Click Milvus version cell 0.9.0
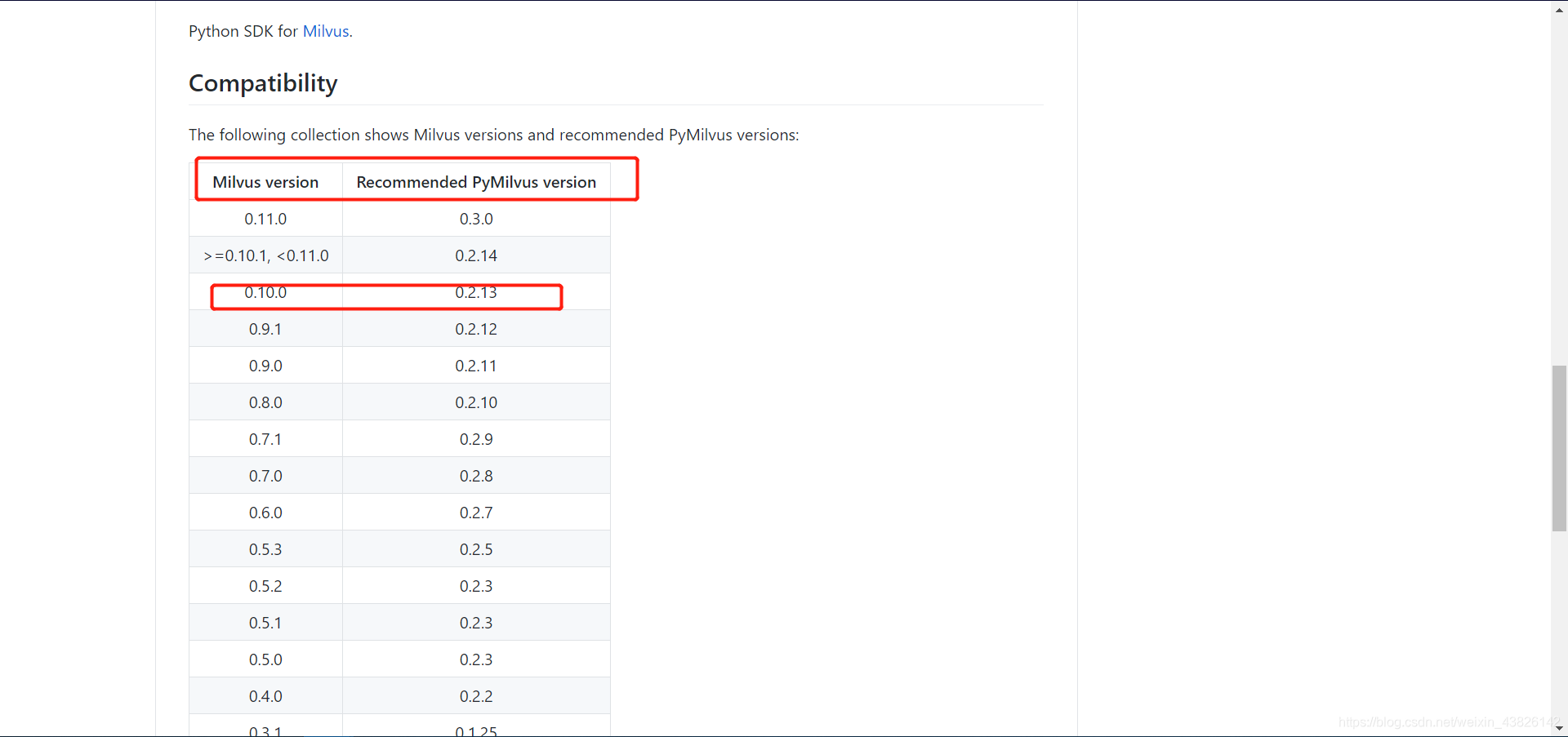Screen dimensions: 1568x737 tap(265, 366)
